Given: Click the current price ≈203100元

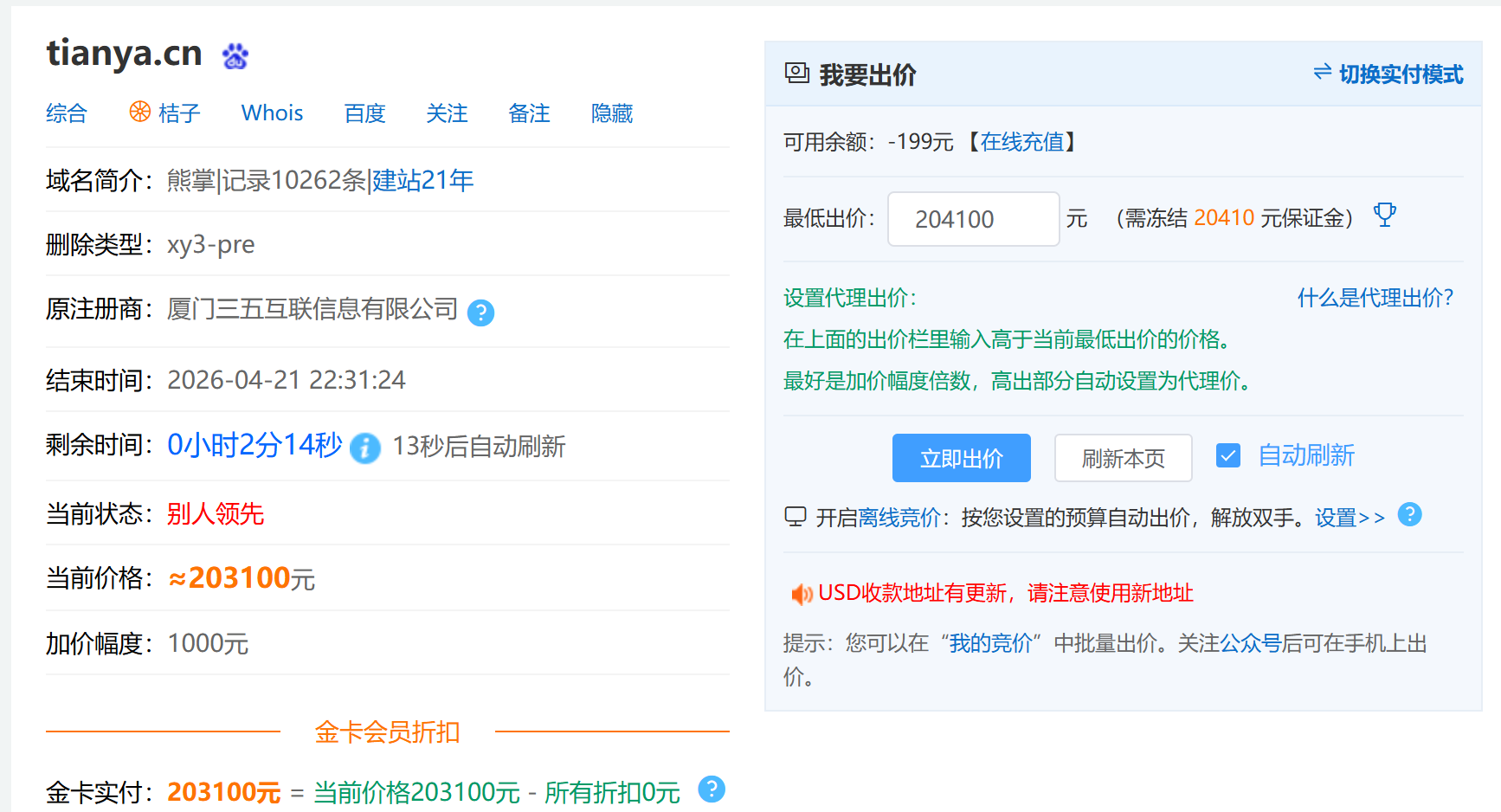Looking at the screenshot, I should tap(242, 578).
